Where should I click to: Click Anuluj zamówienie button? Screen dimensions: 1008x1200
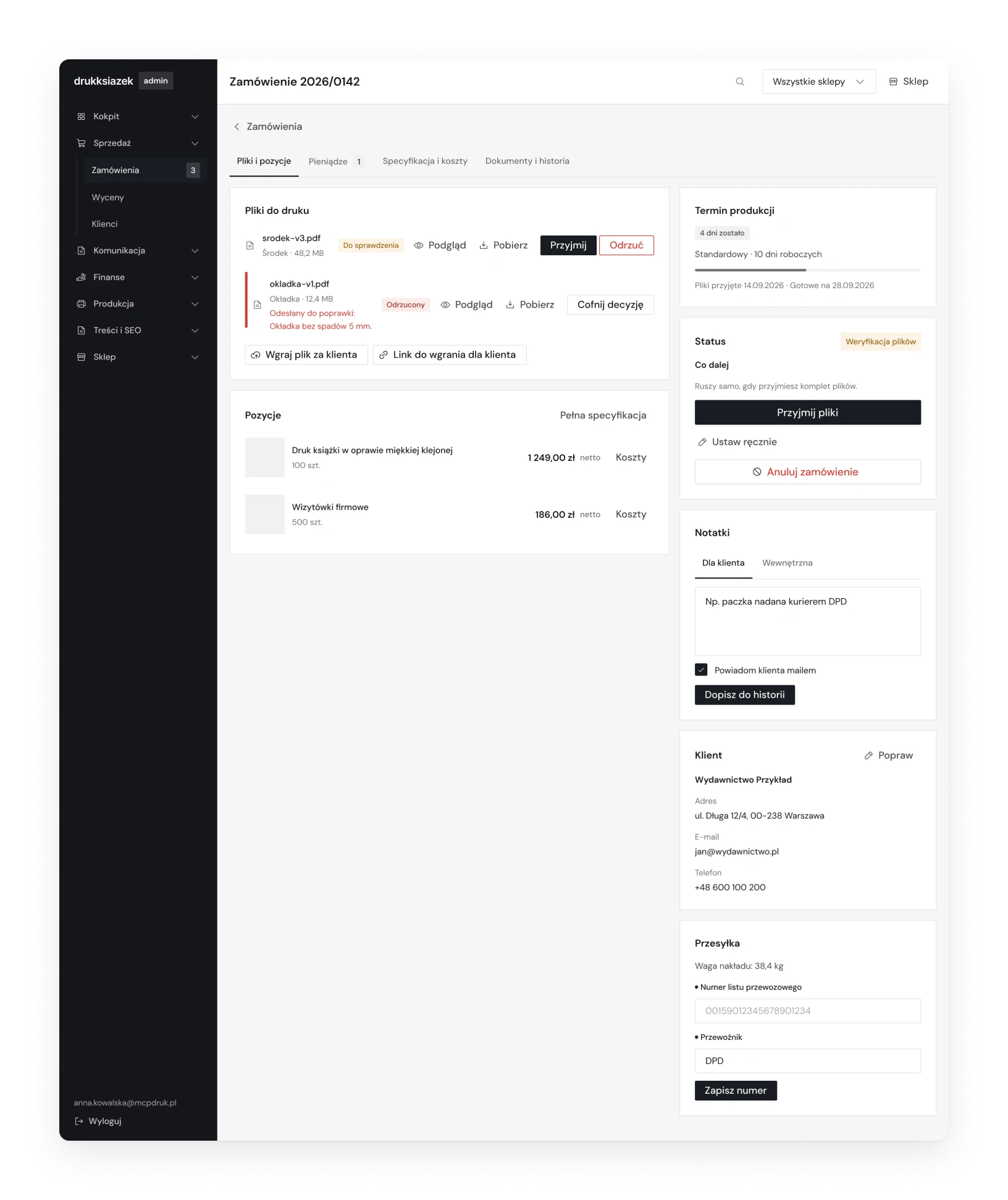point(807,471)
